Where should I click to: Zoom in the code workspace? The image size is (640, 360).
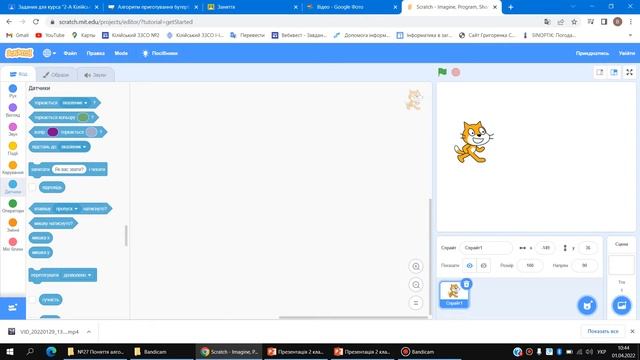coord(416,266)
